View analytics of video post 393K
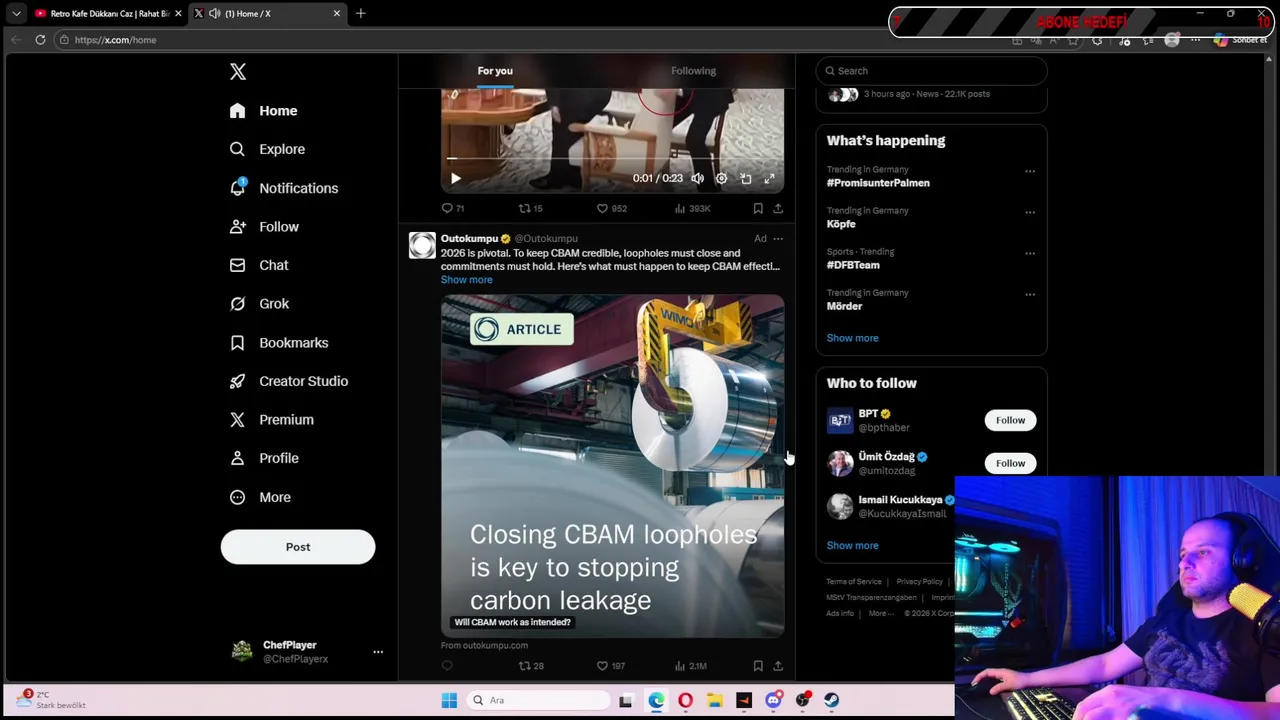 click(x=692, y=208)
